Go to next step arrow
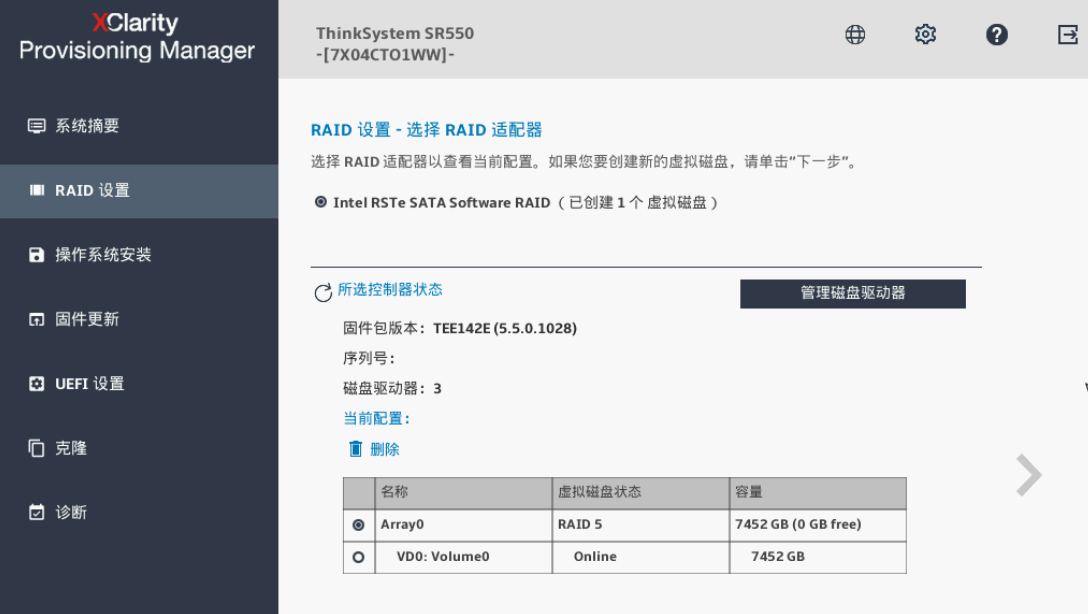 (x=1029, y=475)
